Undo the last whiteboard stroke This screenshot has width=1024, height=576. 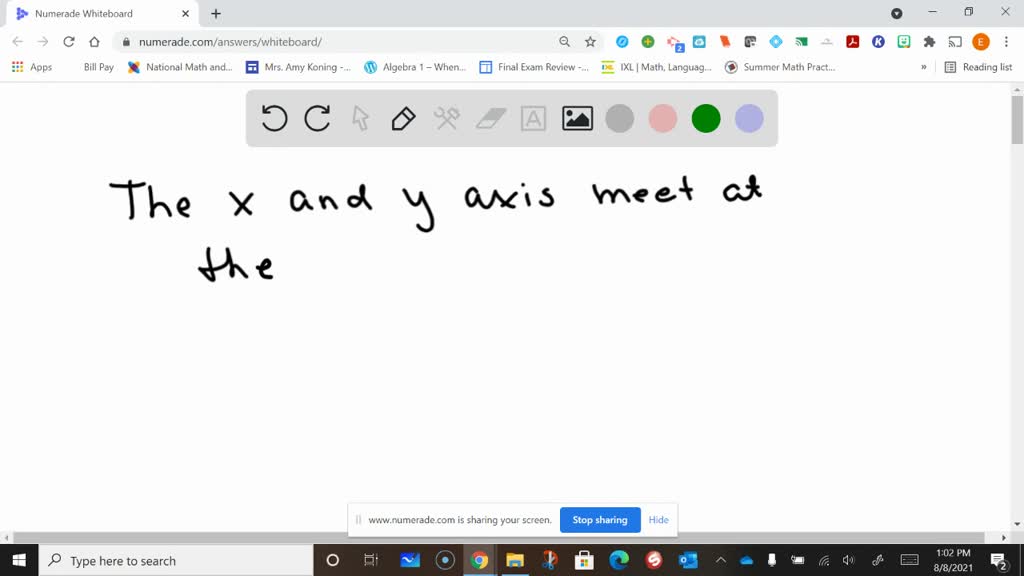(x=274, y=118)
